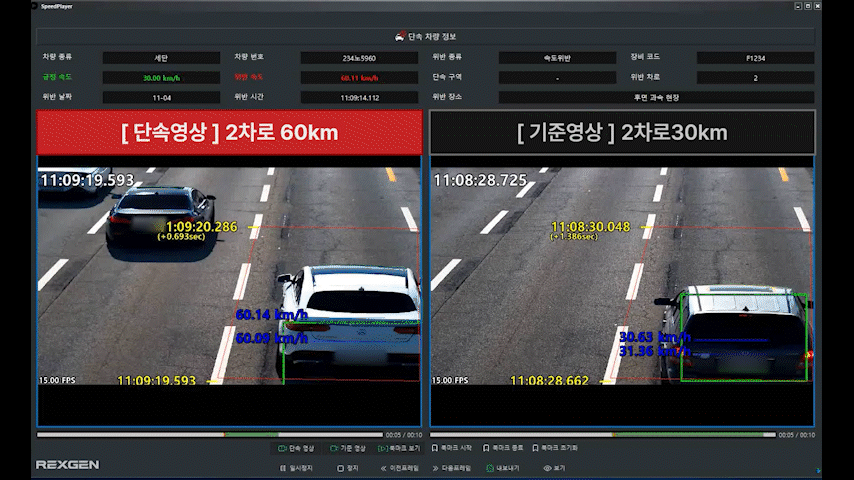Click the 기준 영상 camera button
Screen dimensions: 854x480
tap(347, 448)
